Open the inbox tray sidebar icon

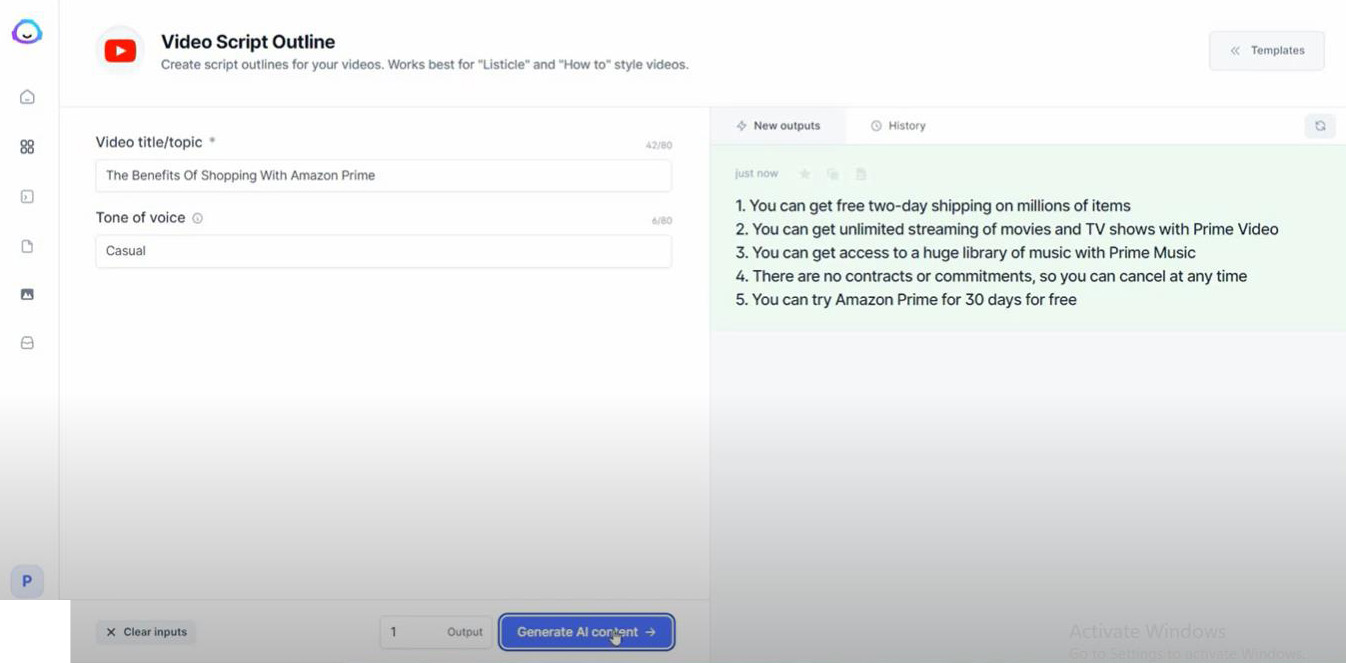click(x=27, y=343)
